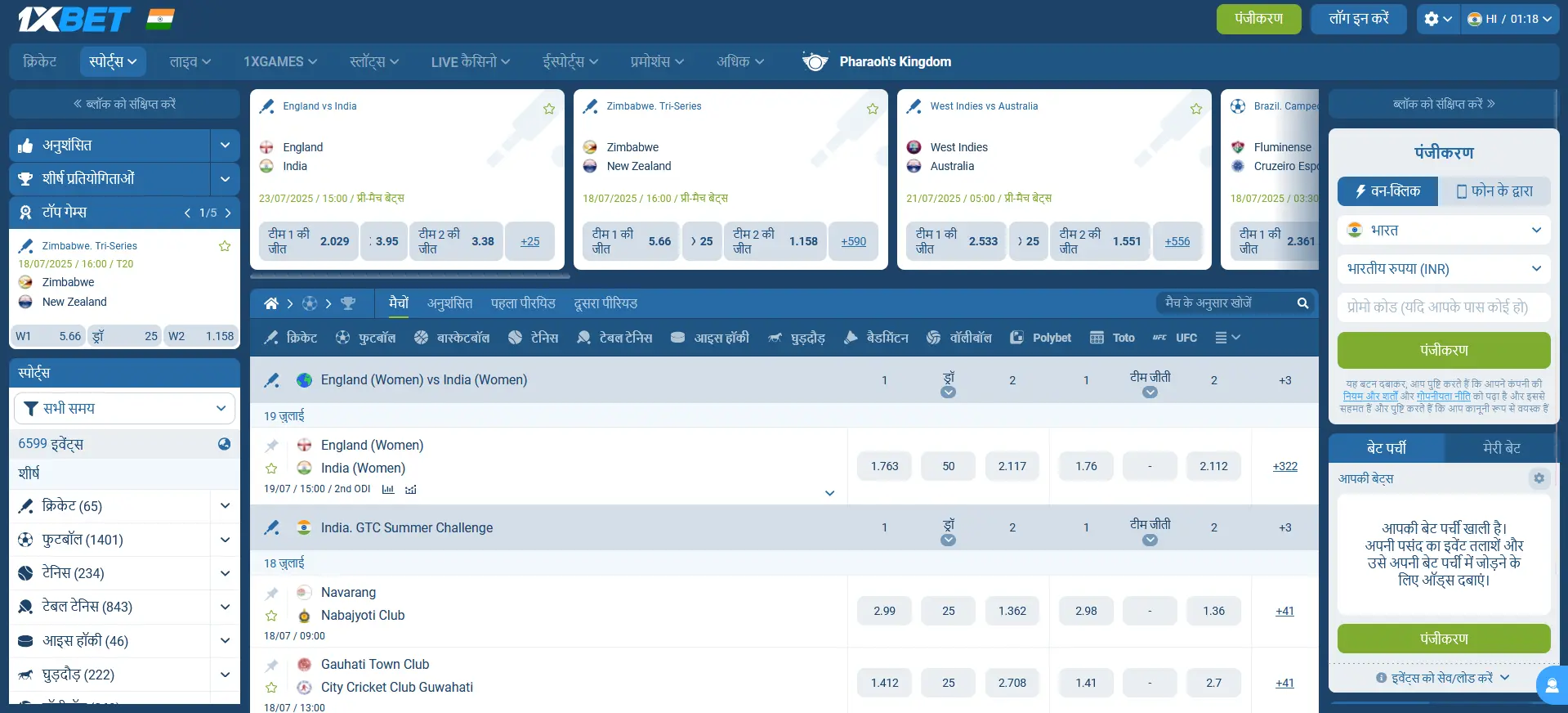
Task: Click the statistics chart icon under England (Women)
Action: click(388, 490)
